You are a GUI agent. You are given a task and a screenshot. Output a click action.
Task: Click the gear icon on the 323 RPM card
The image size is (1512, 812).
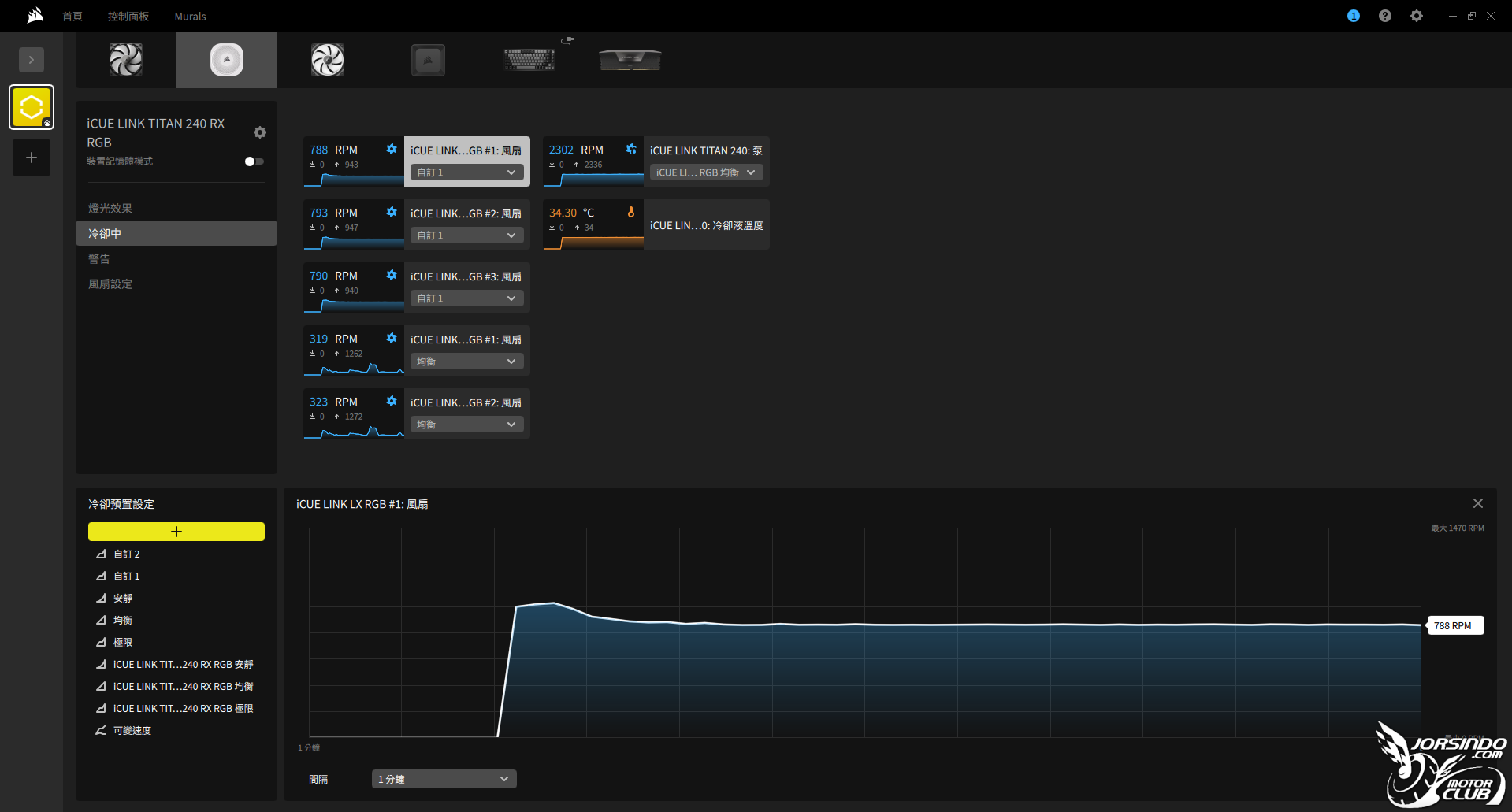(x=392, y=401)
